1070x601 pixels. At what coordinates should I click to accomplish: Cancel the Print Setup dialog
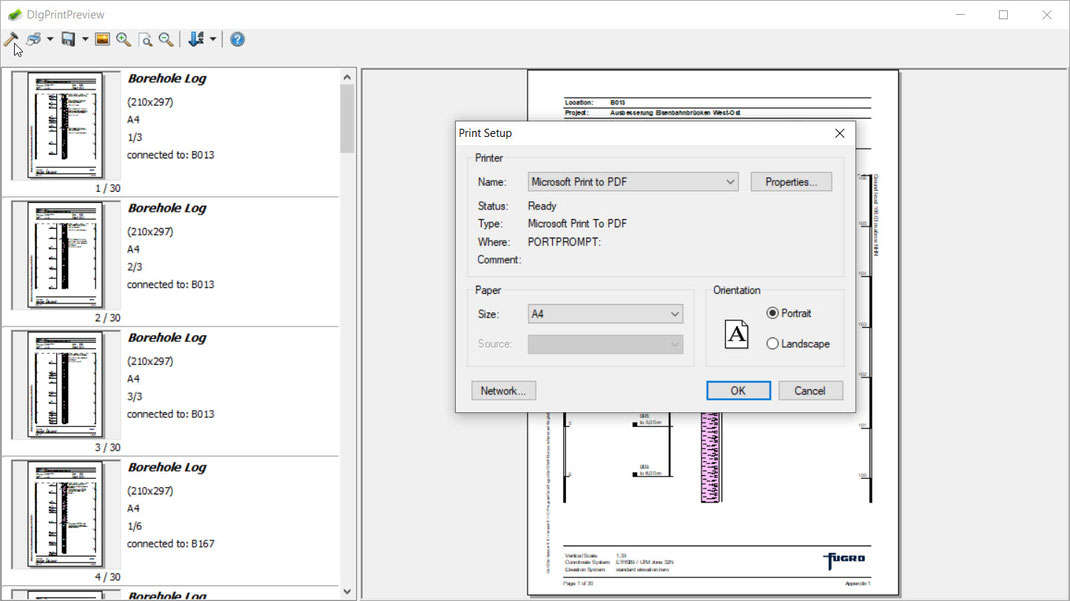[810, 391]
